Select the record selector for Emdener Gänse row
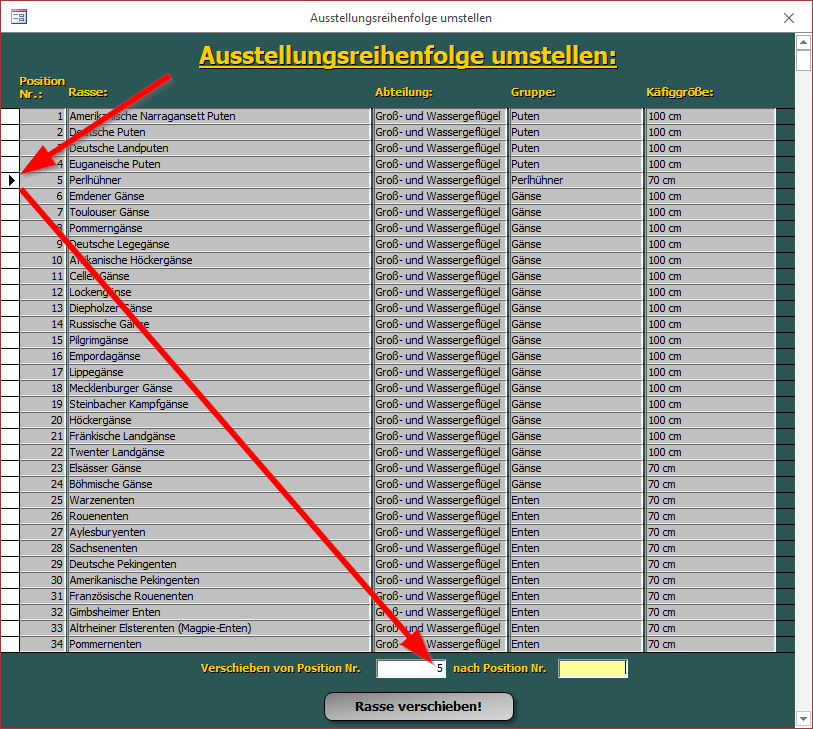This screenshot has width=813, height=729. [10, 196]
